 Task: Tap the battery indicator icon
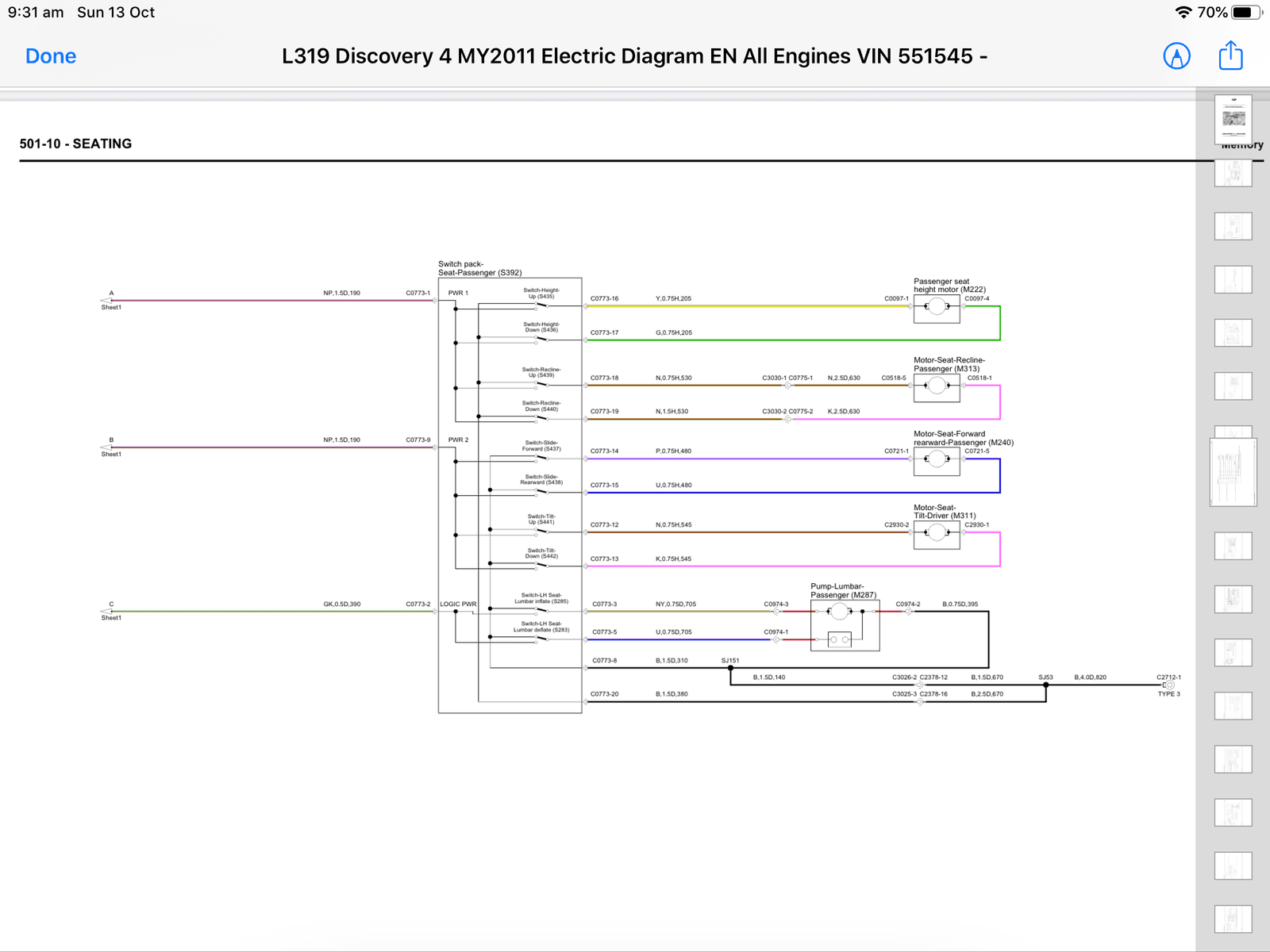click(1246, 12)
